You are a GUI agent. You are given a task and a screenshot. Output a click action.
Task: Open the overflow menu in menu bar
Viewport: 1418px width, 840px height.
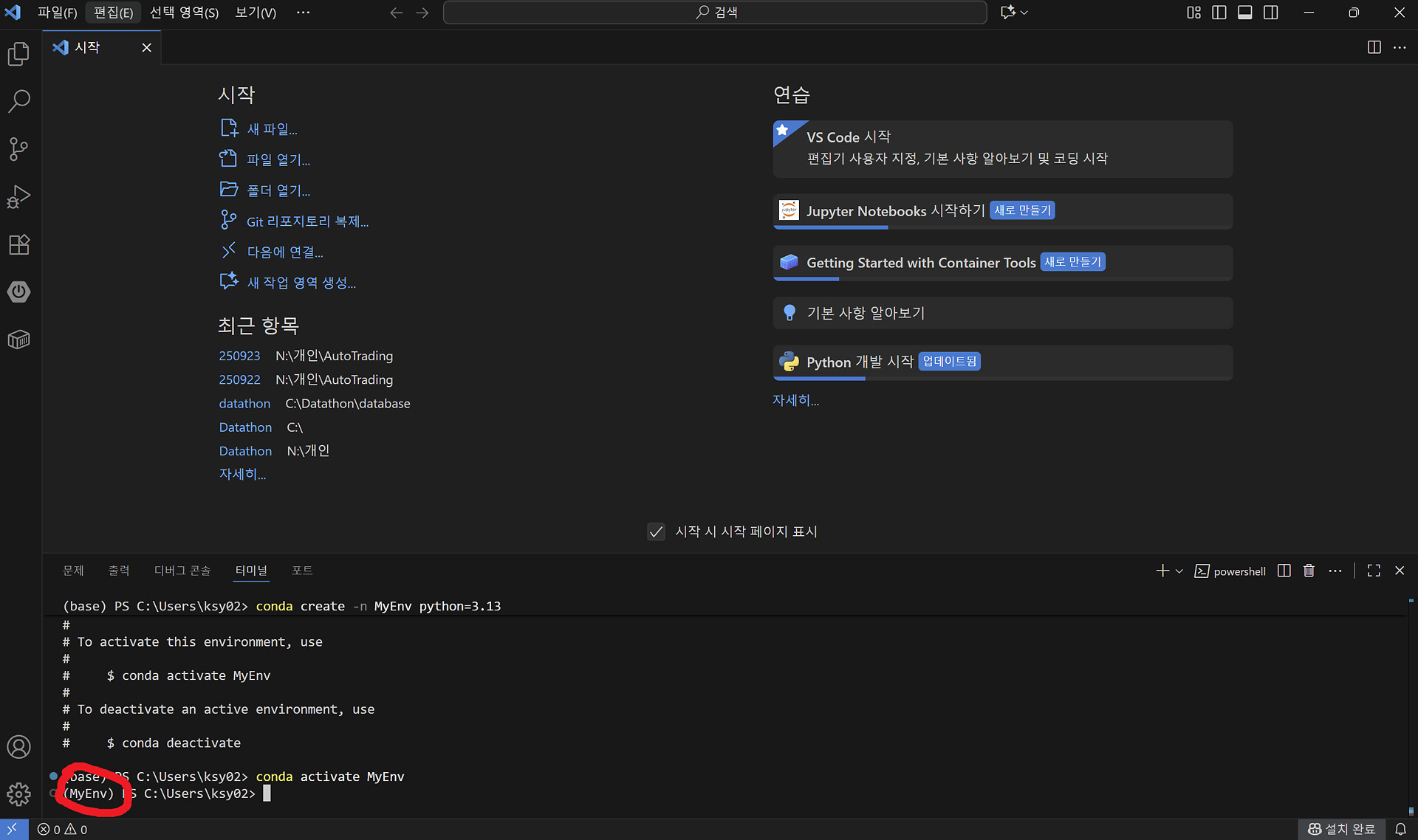(x=303, y=13)
